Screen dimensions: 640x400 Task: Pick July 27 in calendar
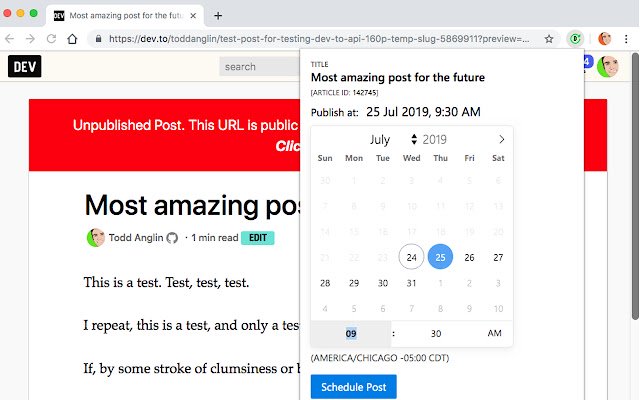[x=498, y=257]
